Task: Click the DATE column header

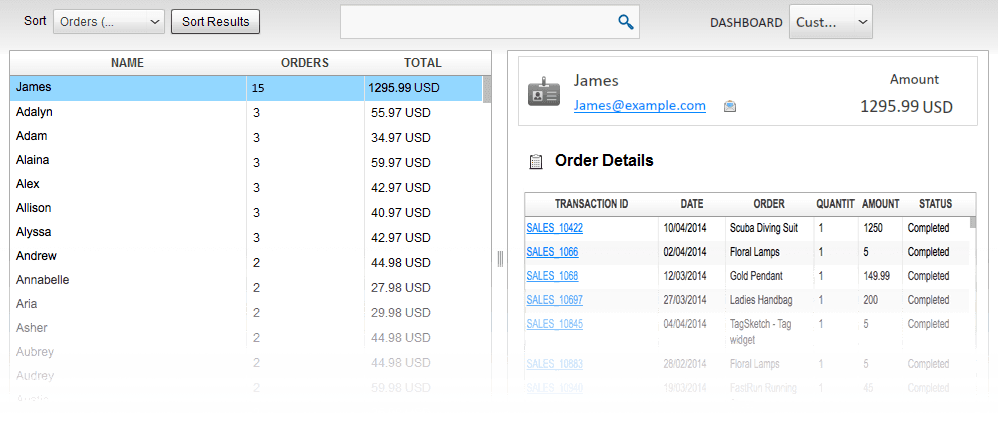Action: (x=691, y=204)
